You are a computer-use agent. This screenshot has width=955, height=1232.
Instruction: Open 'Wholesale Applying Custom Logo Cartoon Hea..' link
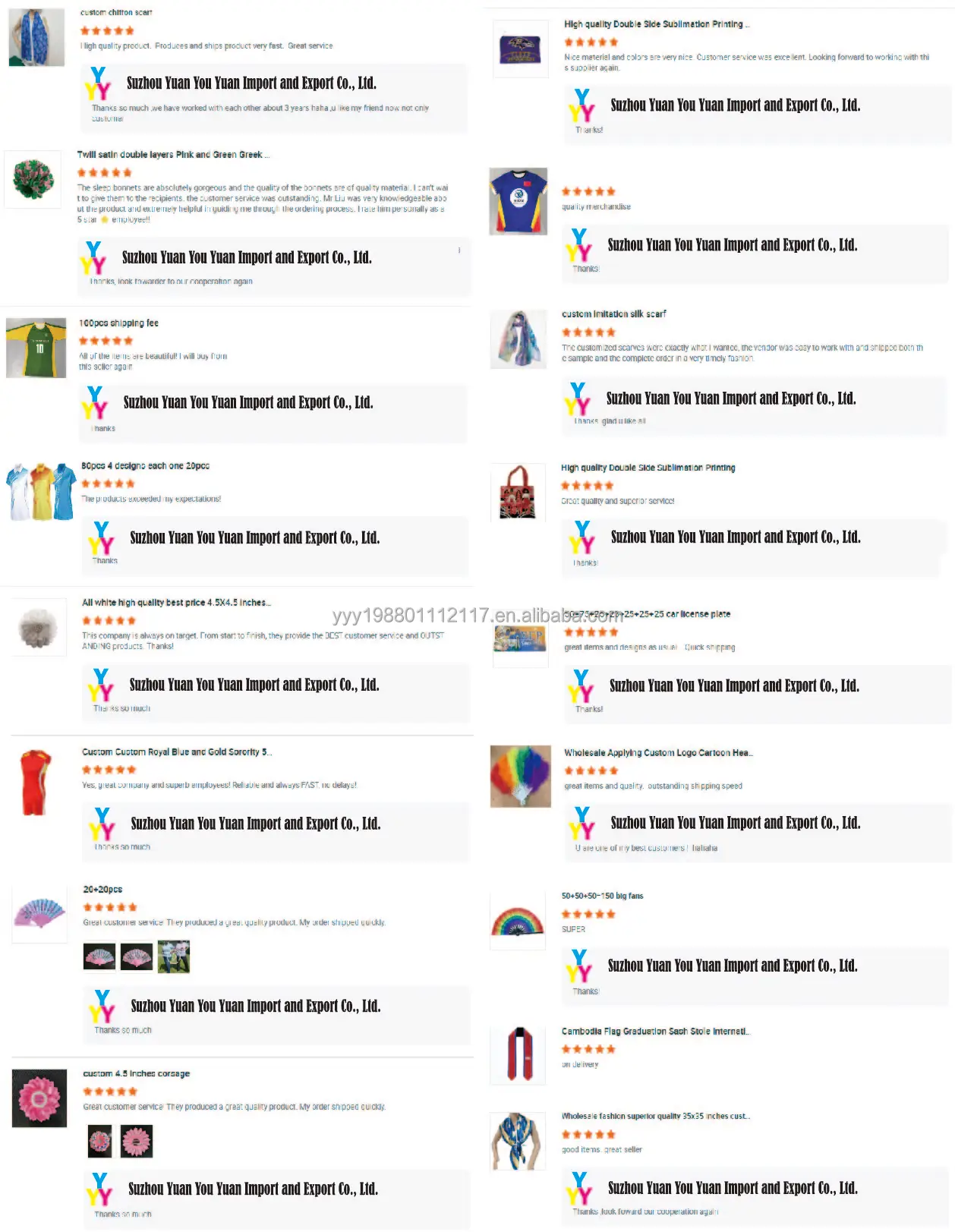coord(658,752)
